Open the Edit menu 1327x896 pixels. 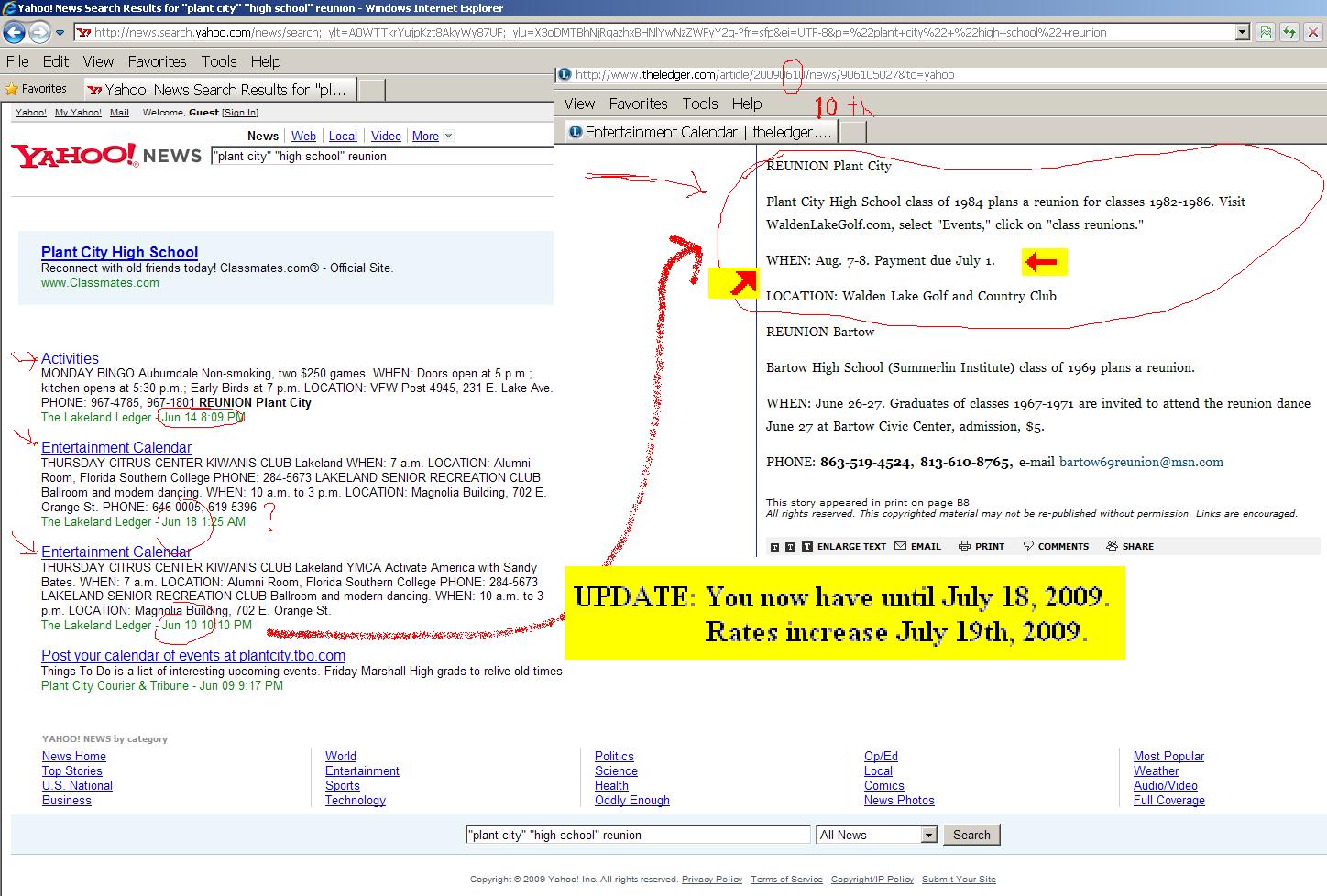55,61
